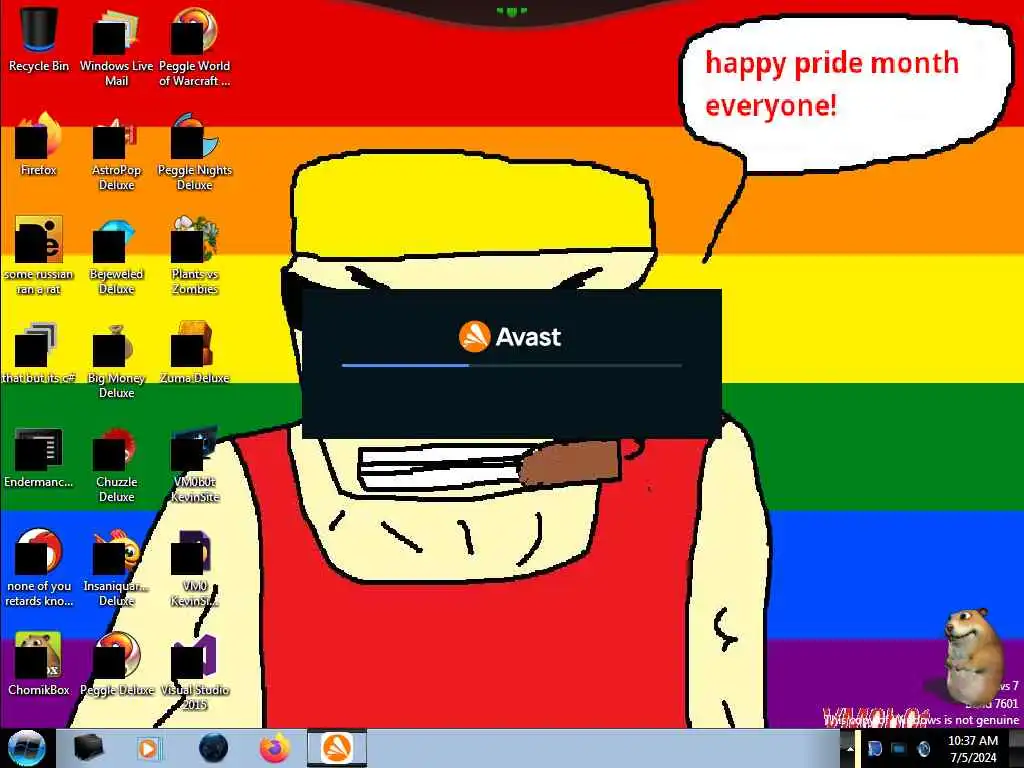Select Peggle World of Warcraft shortcut
The image size is (1024, 768).
[x=194, y=47]
